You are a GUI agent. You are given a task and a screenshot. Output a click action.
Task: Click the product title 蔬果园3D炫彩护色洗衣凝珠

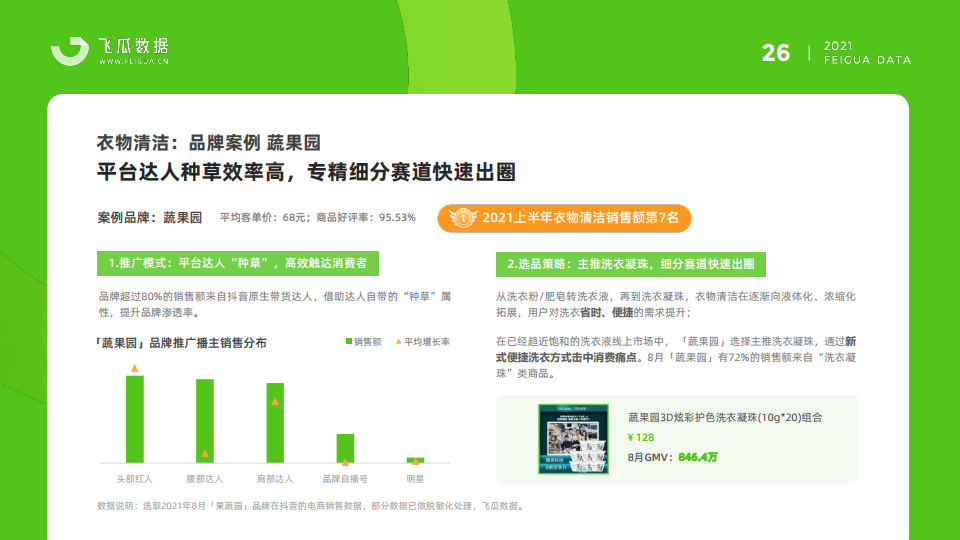click(725, 417)
